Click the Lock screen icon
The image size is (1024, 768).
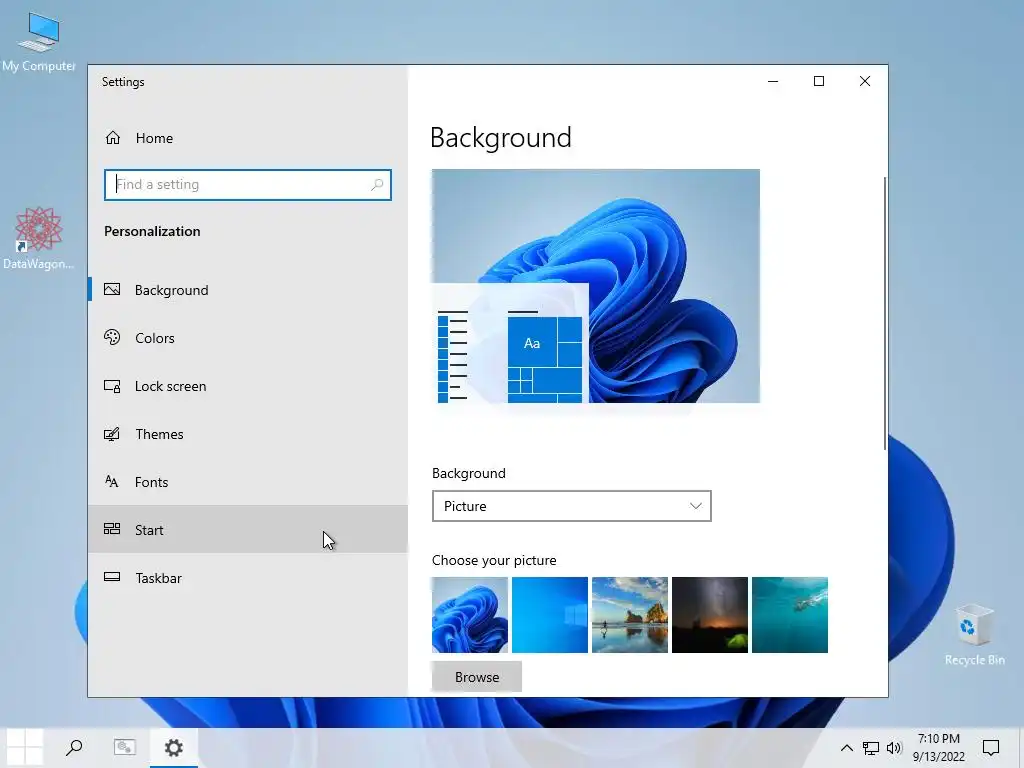click(x=112, y=386)
